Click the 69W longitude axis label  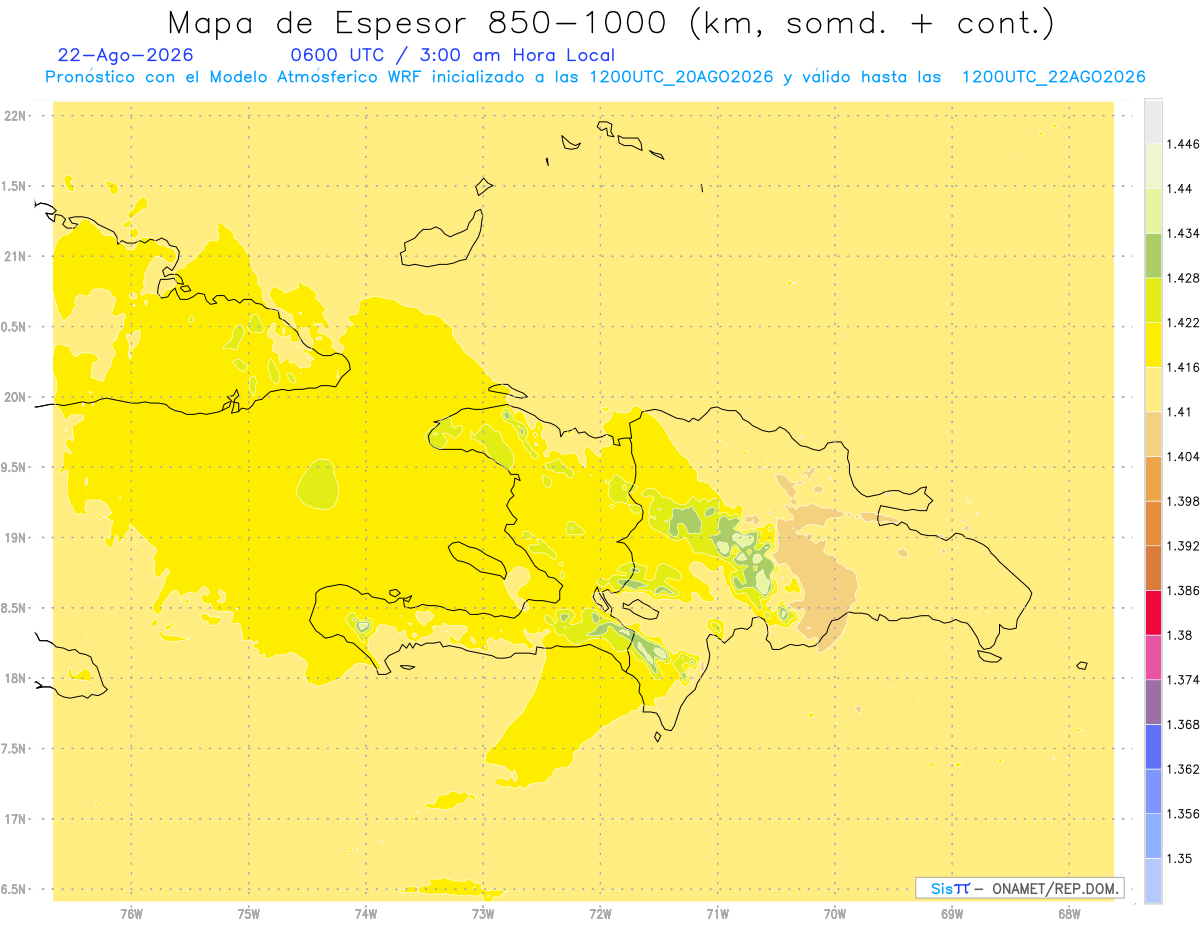pyautogui.click(x=952, y=914)
